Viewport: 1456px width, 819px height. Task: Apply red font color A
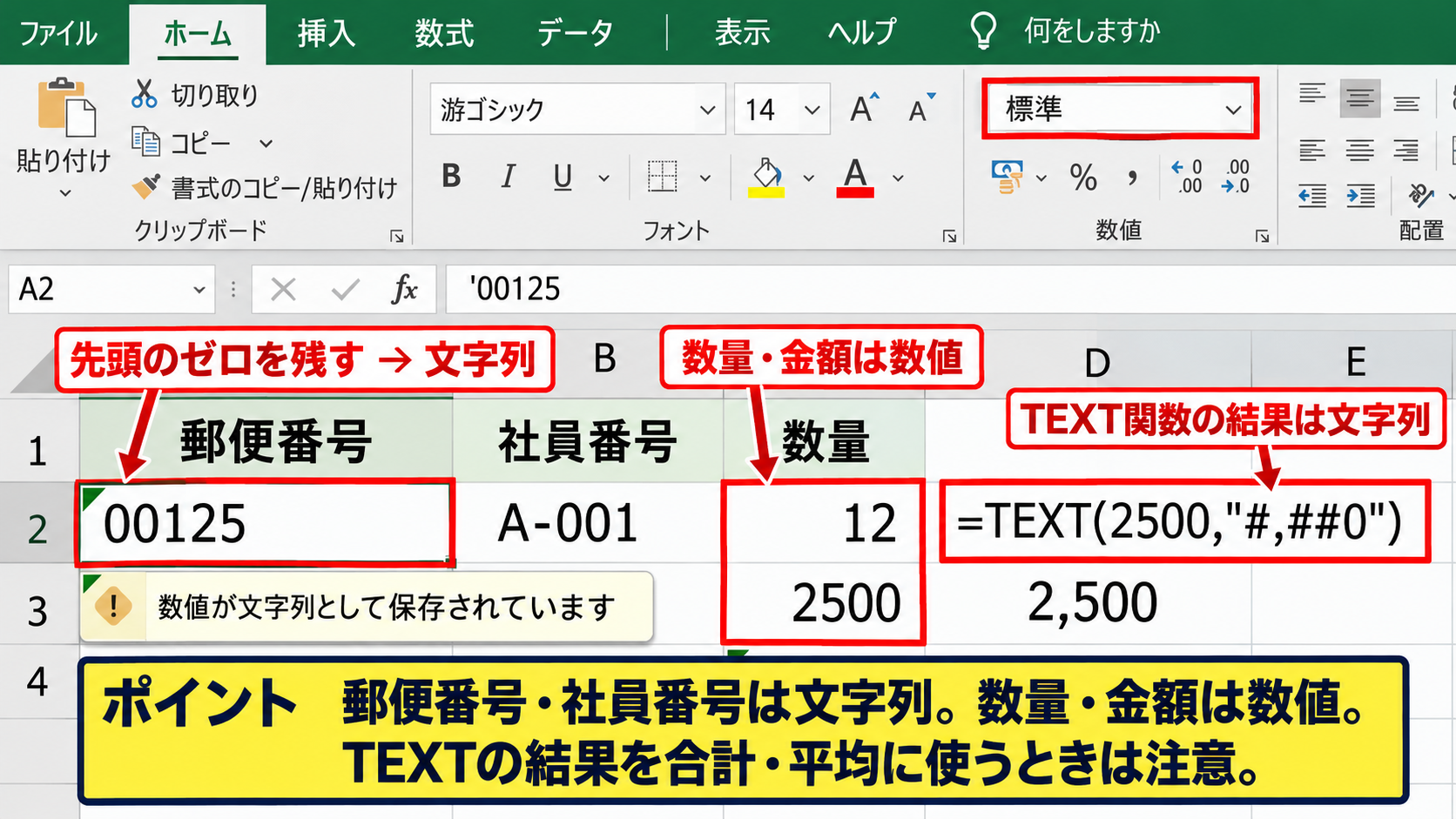(855, 178)
